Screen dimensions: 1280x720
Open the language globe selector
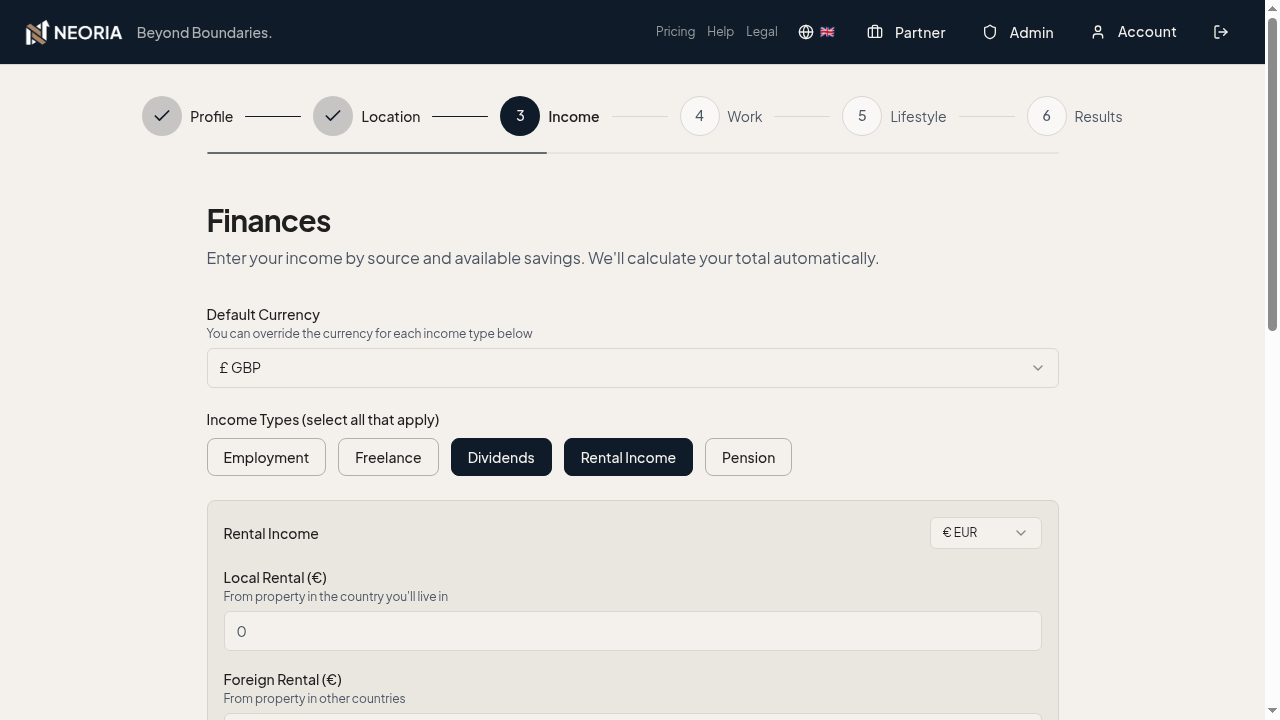806,32
